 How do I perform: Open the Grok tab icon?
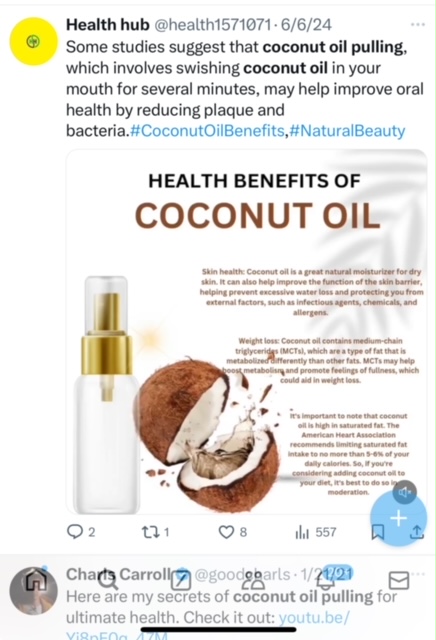pyautogui.click(x=180, y=581)
